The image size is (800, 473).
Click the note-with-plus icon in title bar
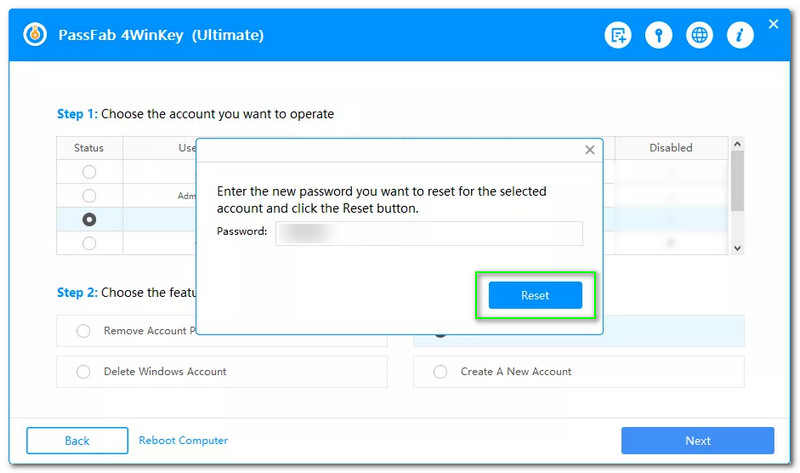pyautogui.click(x=618, y=35)
